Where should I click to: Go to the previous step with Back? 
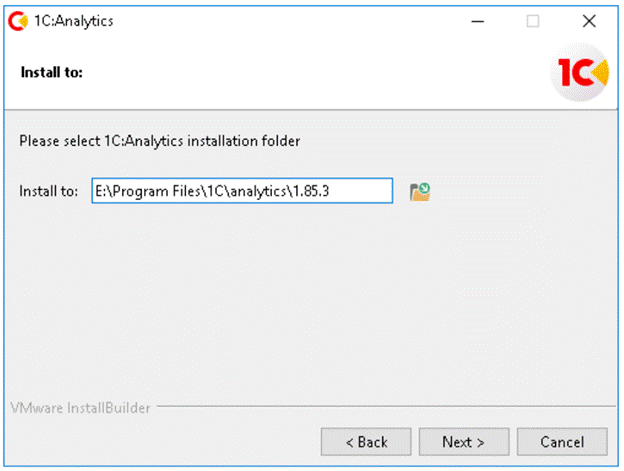coord(366,441)
